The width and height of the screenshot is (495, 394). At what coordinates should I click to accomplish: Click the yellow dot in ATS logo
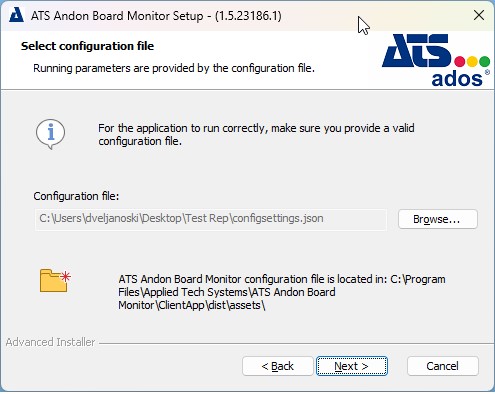[472, 61]
